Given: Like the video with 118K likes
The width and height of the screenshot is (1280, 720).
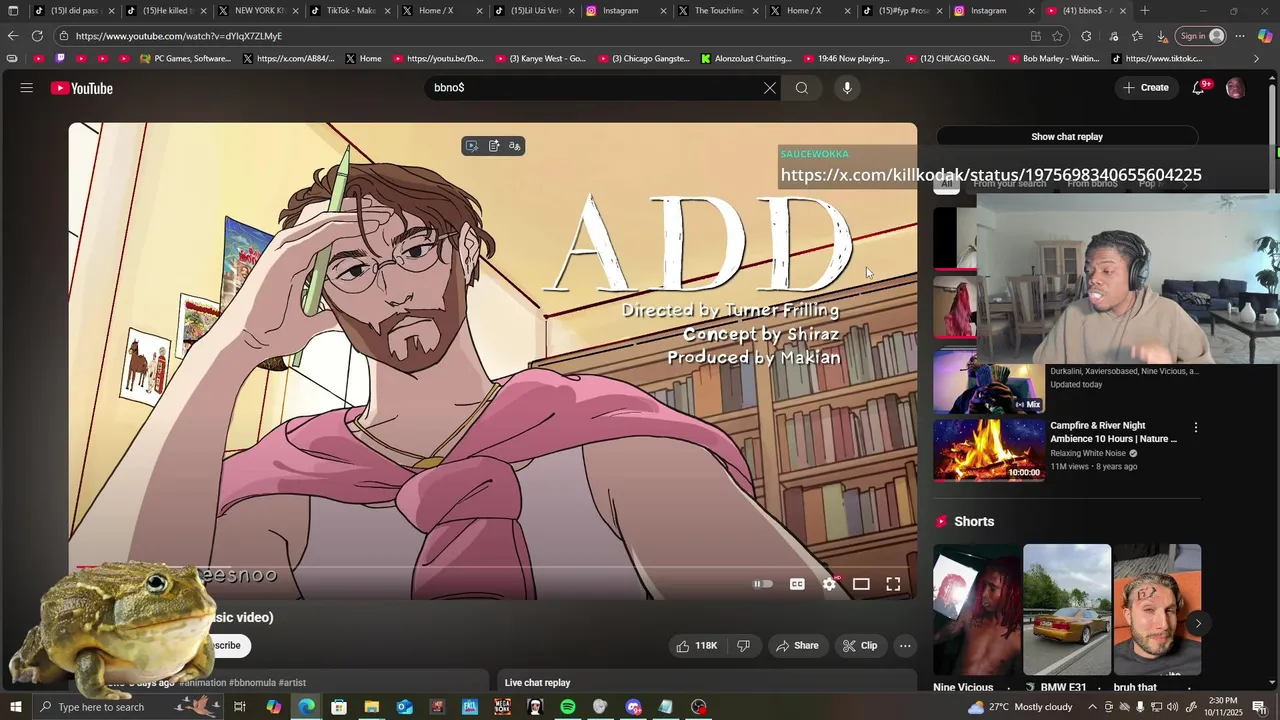Looking at the screenshot, I should click(697, 646).
